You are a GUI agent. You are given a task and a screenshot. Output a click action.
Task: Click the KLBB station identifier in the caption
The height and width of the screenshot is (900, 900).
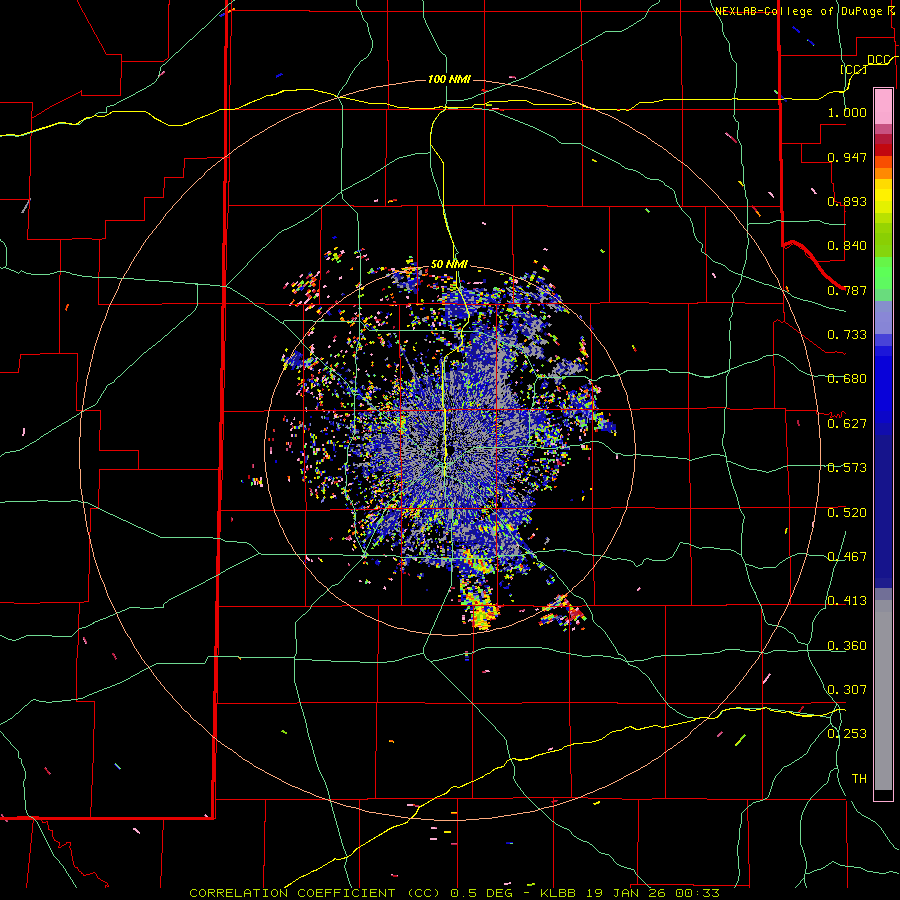(557, 893)
